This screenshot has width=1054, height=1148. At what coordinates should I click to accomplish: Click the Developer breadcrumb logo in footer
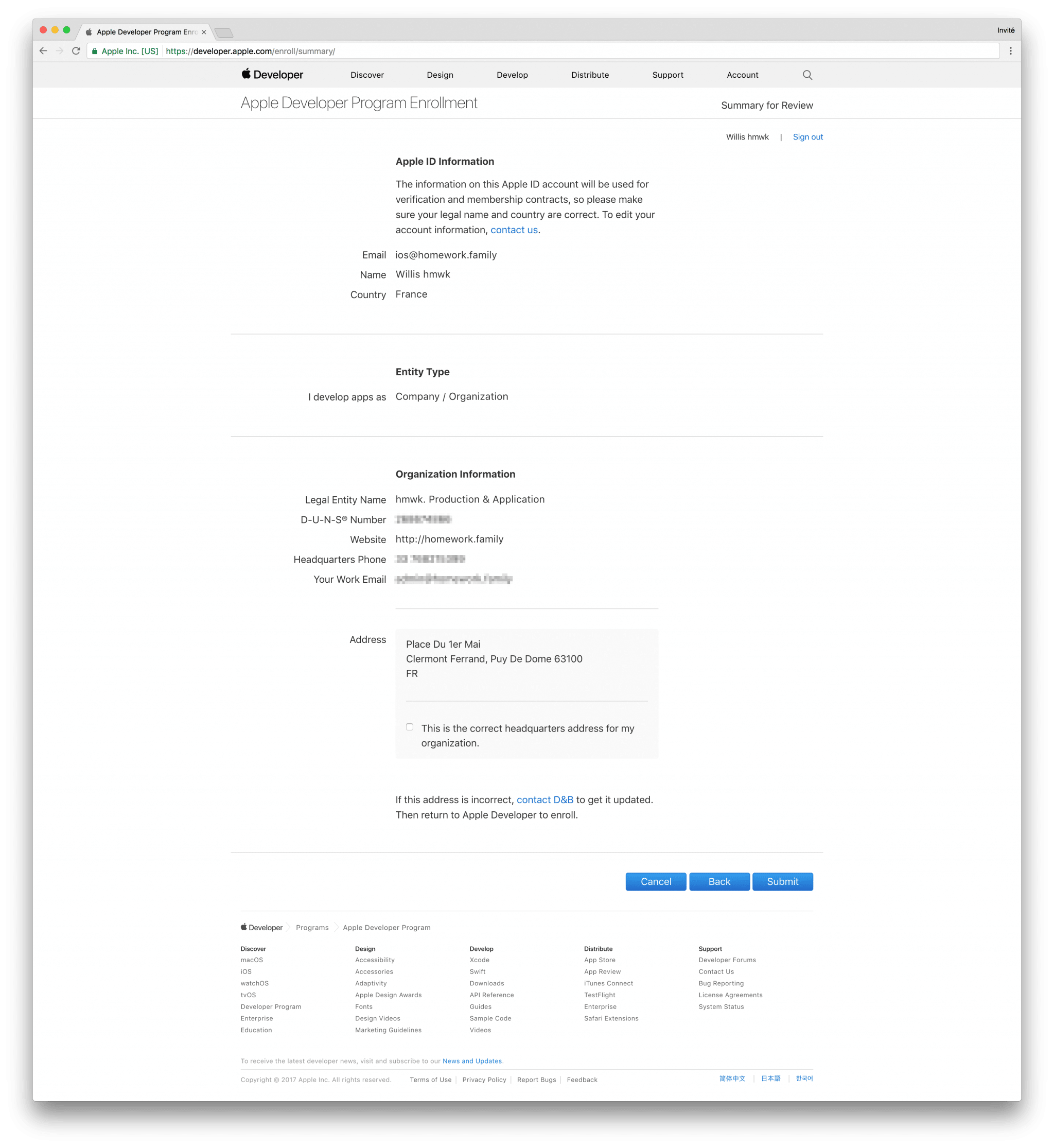(262, 927)
